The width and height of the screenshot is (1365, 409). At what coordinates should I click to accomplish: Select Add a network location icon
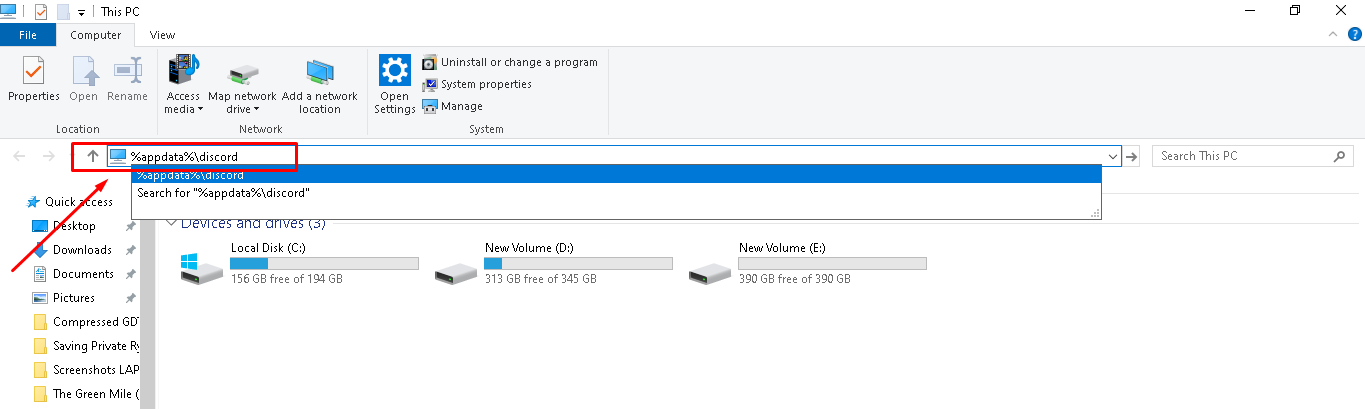tap(320, 71)
